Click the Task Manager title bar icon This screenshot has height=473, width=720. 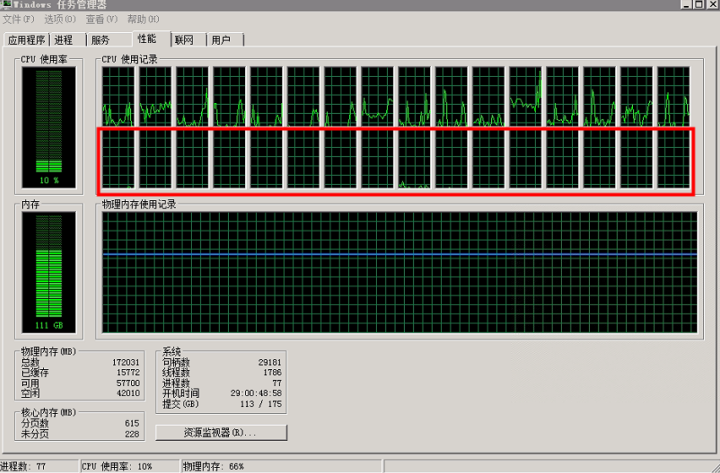pos(6,4)
